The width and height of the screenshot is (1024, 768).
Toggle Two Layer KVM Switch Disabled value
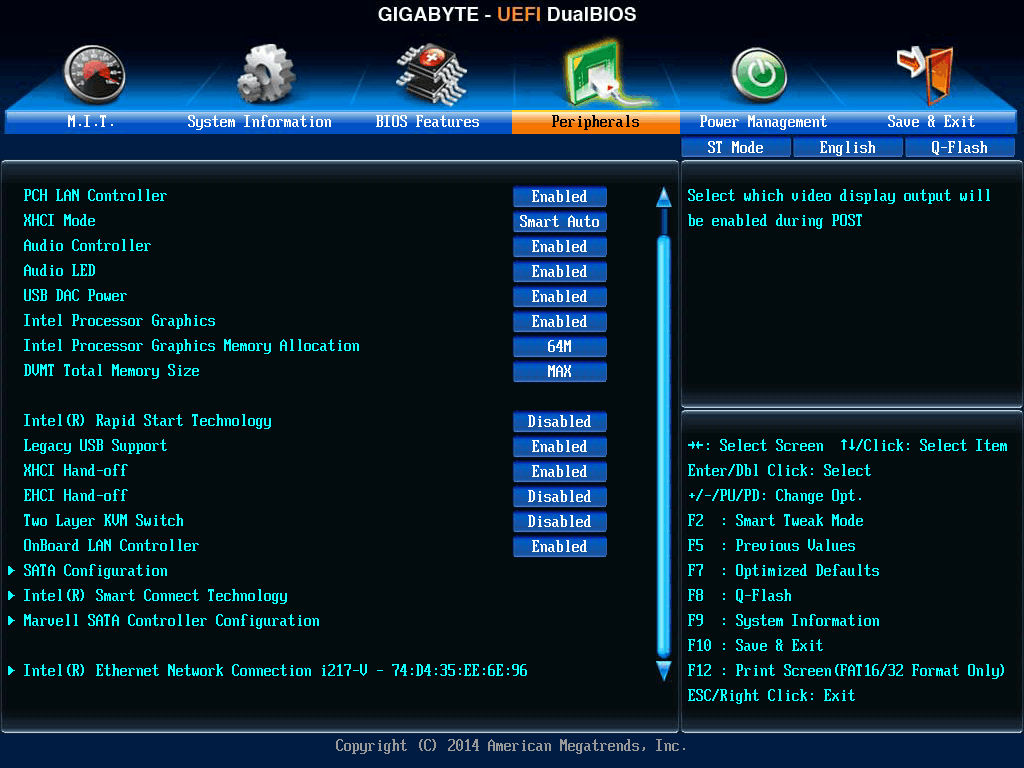click(560, 522)
